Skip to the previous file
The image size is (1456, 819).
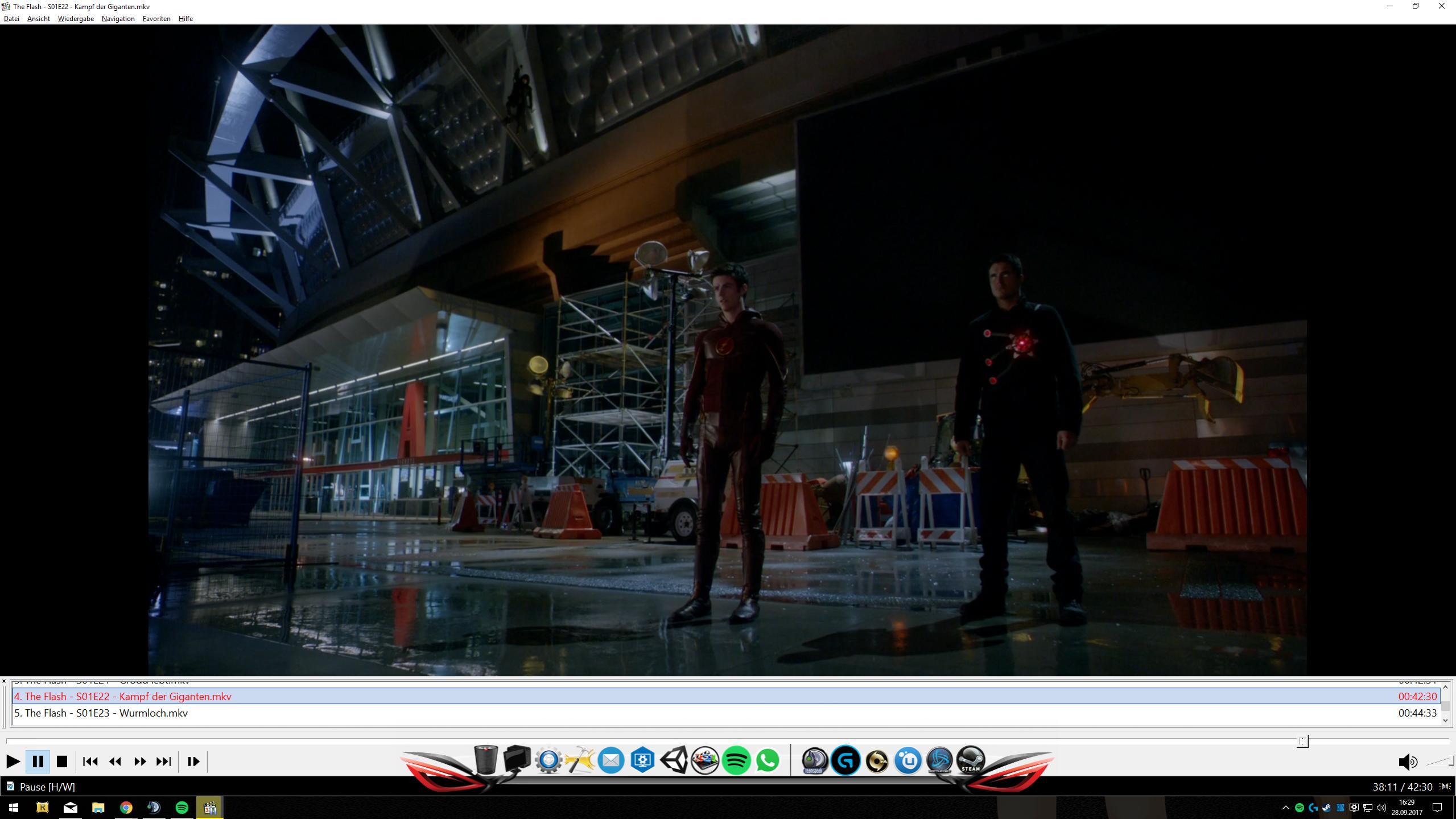click(x=90, y=762)
